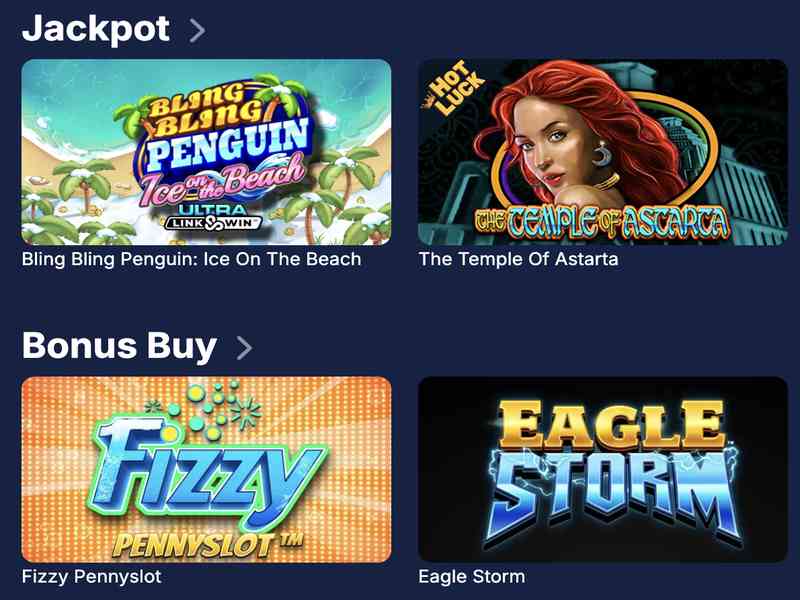Open the Jackpot category heading
The image size is (800, 600).
pos(96,30)
